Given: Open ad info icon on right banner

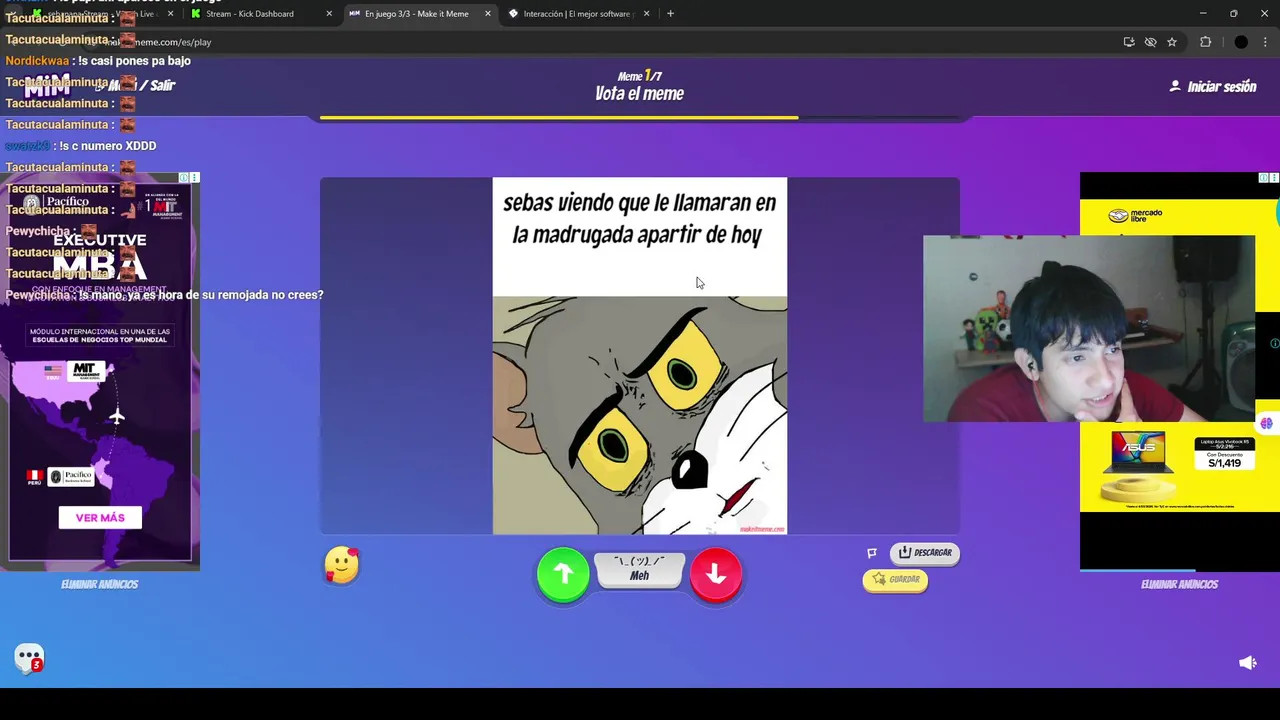Looking at the screenshot, I should click(1264, 177).
